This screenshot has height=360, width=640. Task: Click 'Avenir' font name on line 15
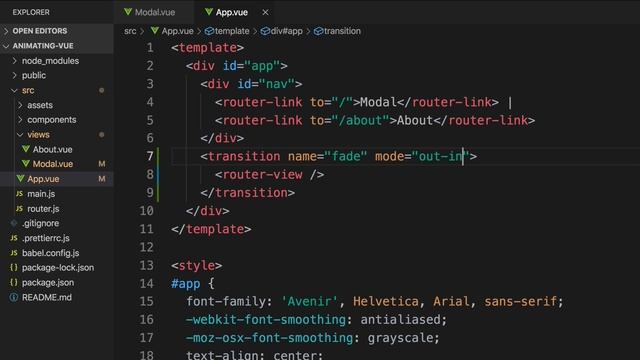309,302
